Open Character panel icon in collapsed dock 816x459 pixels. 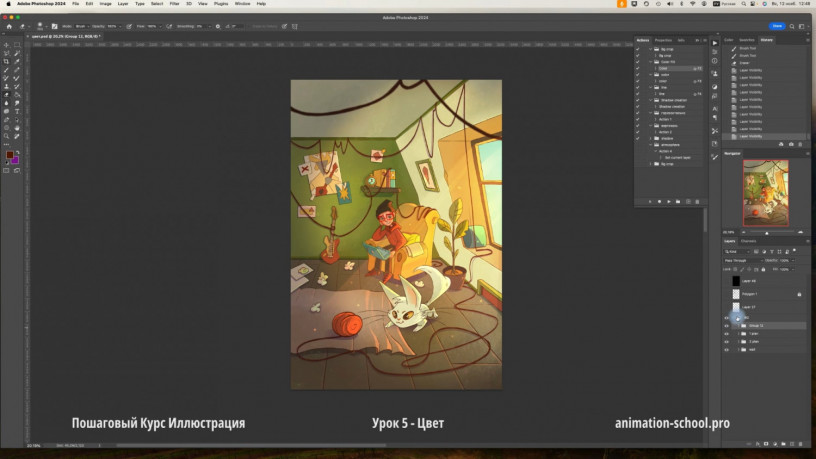[x=715, y=109]
